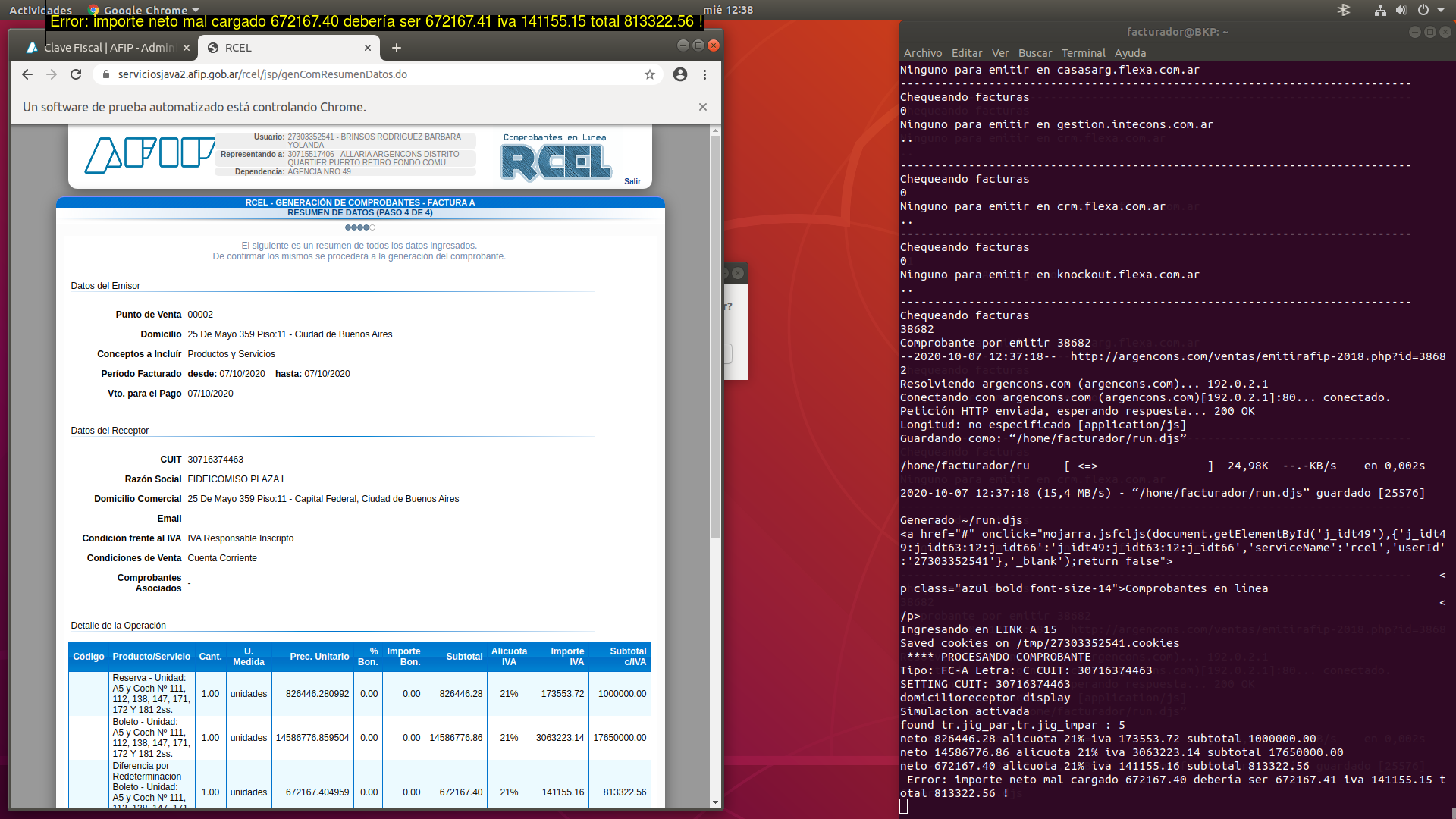Screen dimensions: 1456x819
Task: Go forward in Chrome history
Action: point(52,74)
